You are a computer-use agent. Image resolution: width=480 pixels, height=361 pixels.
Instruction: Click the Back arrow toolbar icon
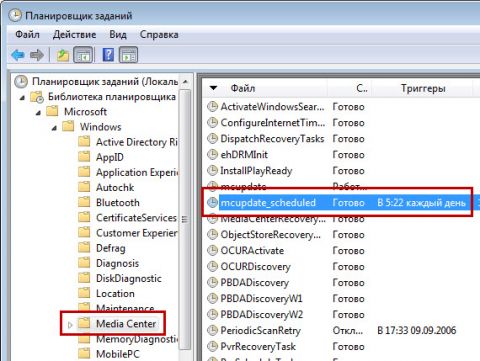coord(18,55)
